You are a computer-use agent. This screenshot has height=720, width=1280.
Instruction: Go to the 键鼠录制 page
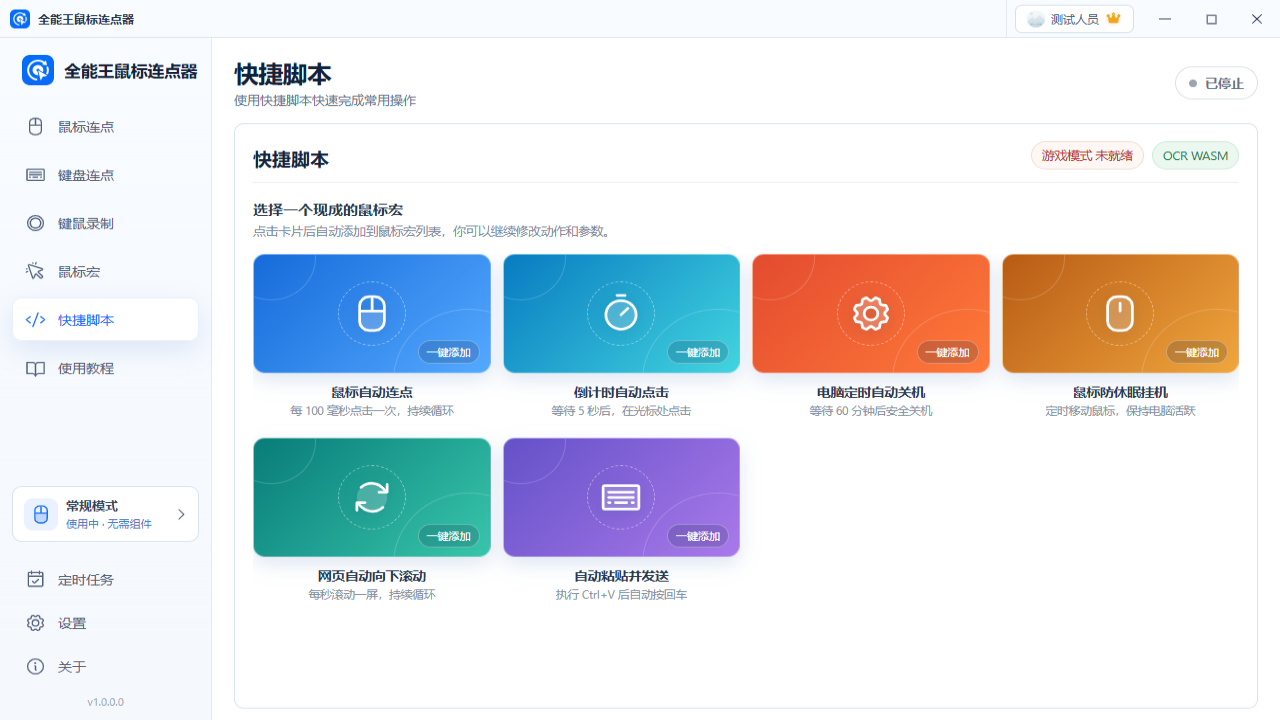(x=105, y=223)
